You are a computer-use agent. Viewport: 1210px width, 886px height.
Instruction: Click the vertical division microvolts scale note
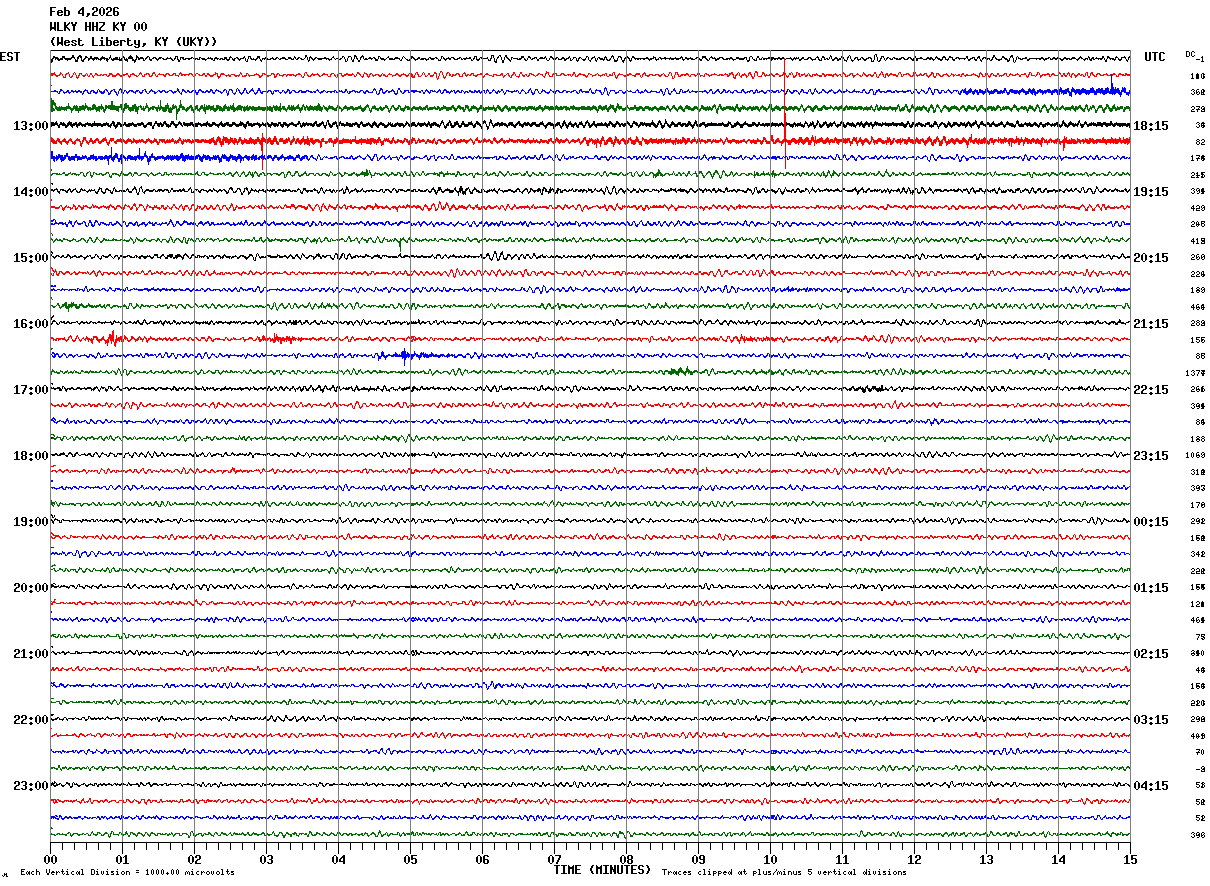point(127,873)
